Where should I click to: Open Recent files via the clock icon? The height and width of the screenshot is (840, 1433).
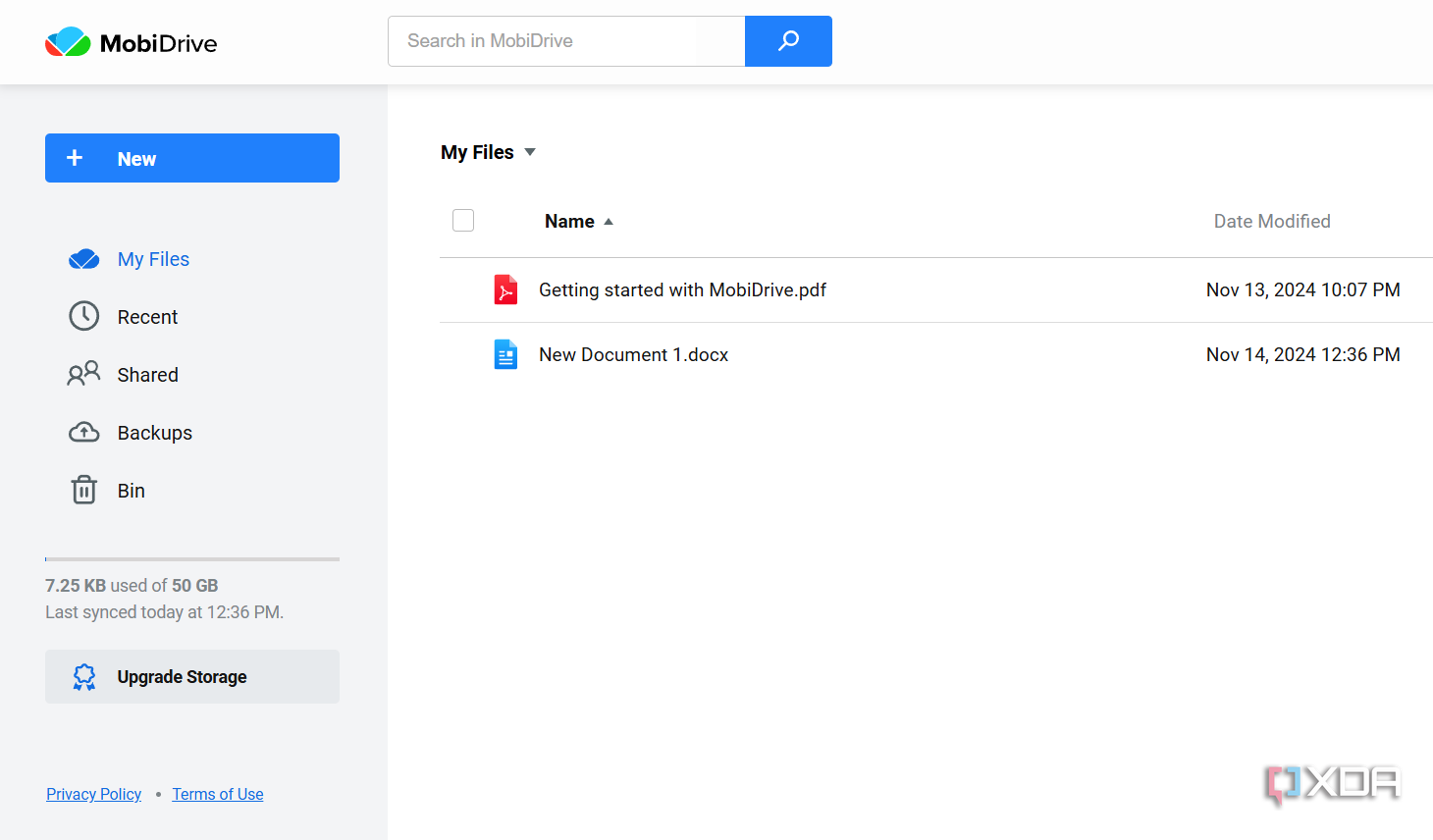tap(84, 316)
